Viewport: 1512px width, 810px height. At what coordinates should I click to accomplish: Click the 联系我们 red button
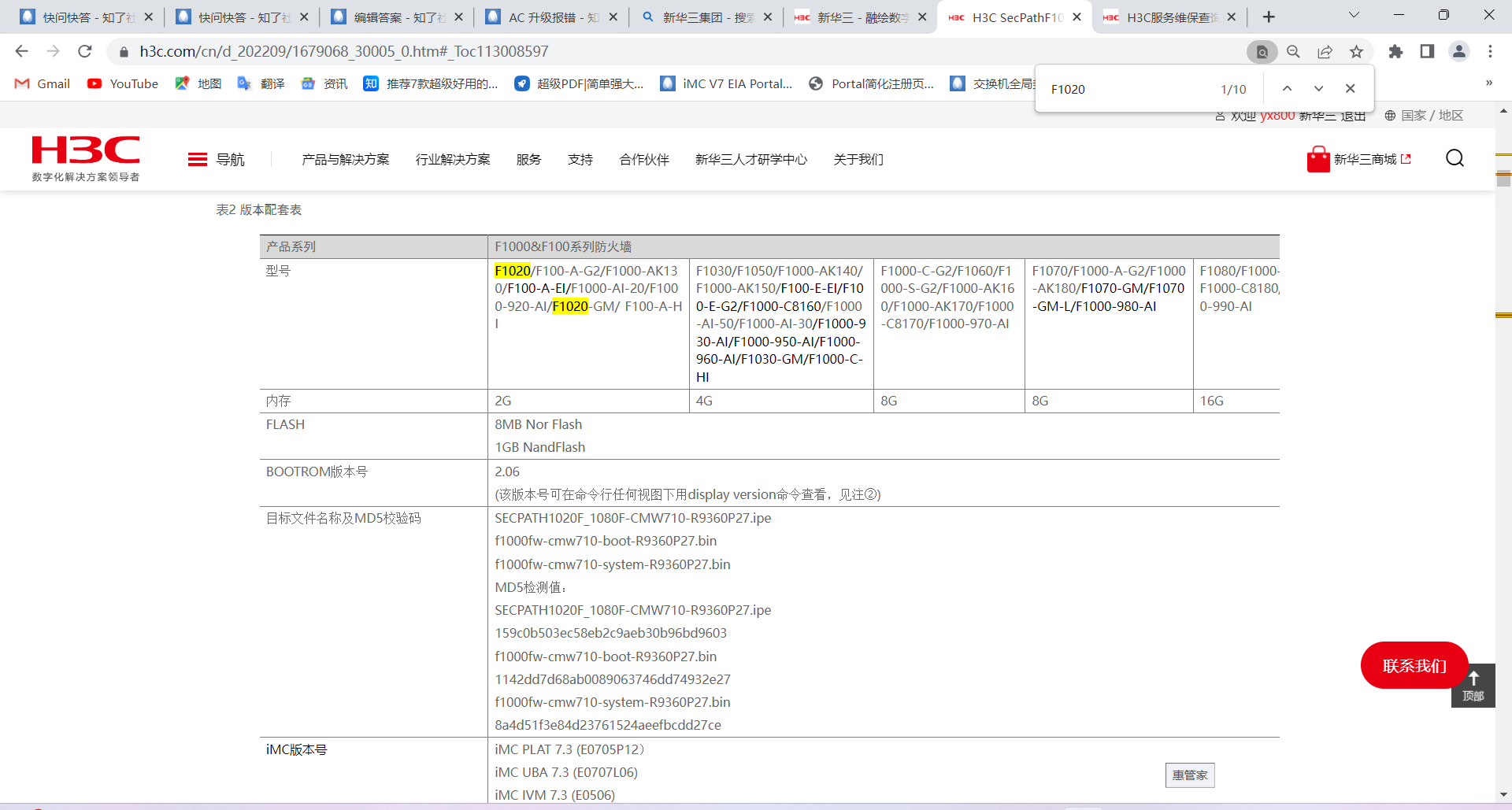tap(1414, 666)
